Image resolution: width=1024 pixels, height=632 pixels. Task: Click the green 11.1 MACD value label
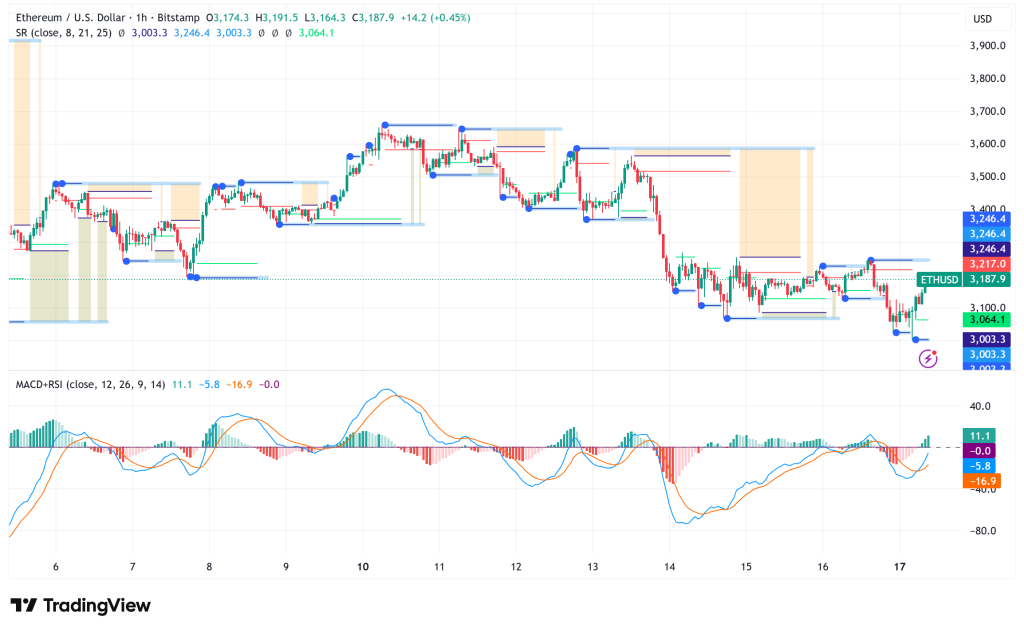(979, 436)
